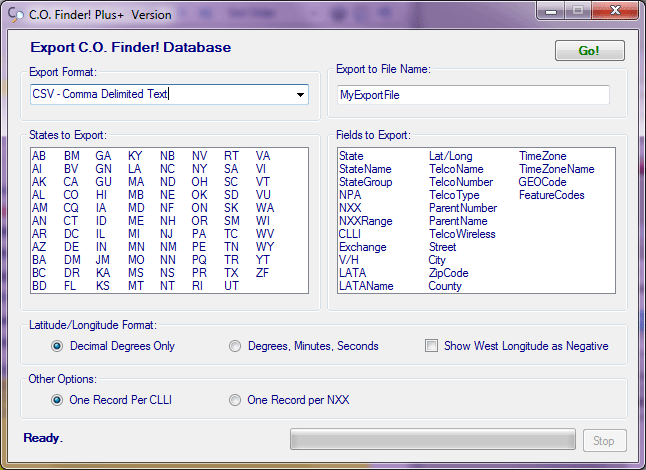Select the CLLI field
Screen dimensions: 646x470
[x=349, y=234]
